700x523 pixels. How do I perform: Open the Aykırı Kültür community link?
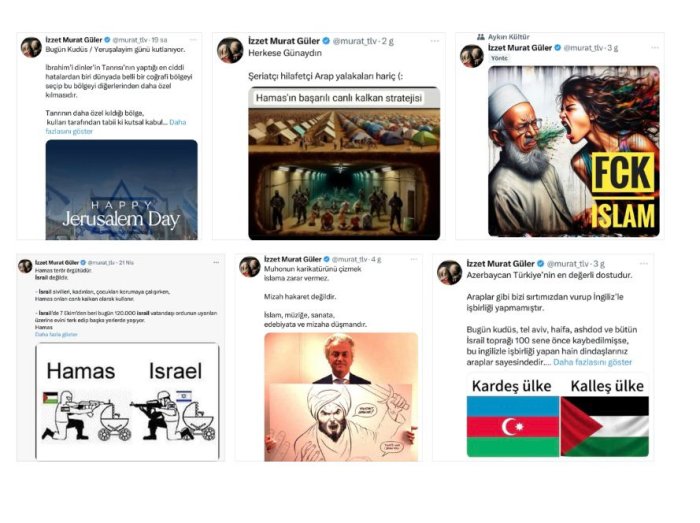click(508, 37)
